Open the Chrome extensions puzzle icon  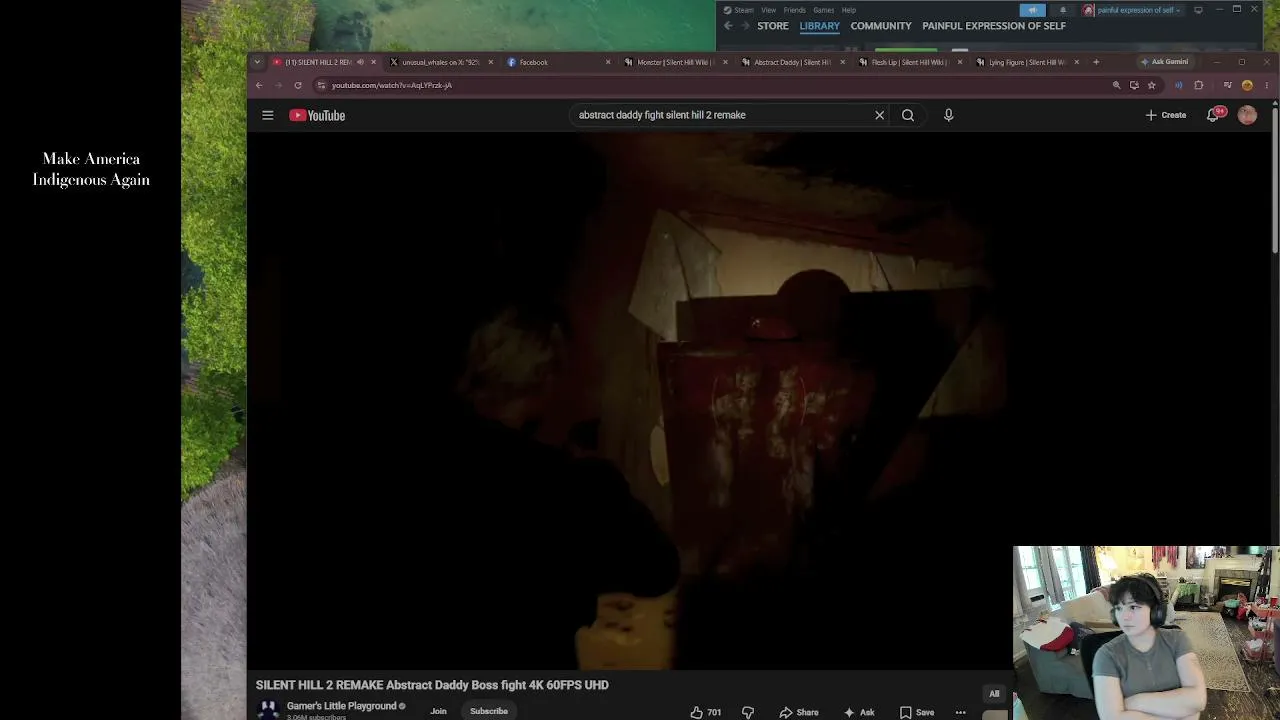click(x=1198, y=85)
